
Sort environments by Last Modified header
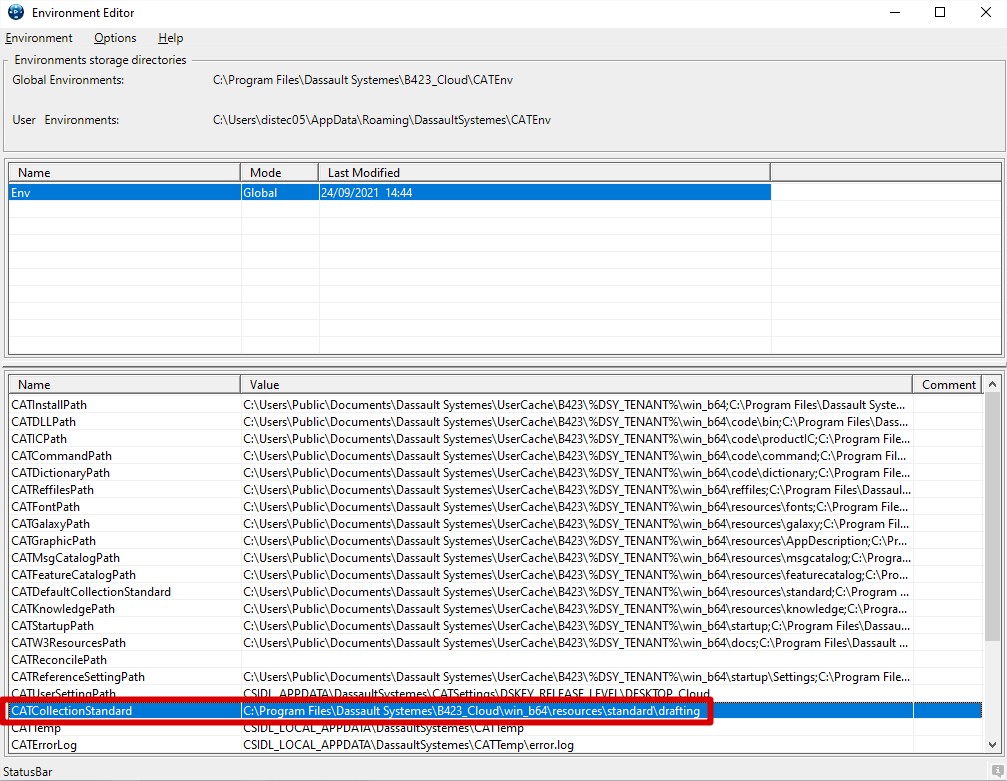click(x=543, y=172)
